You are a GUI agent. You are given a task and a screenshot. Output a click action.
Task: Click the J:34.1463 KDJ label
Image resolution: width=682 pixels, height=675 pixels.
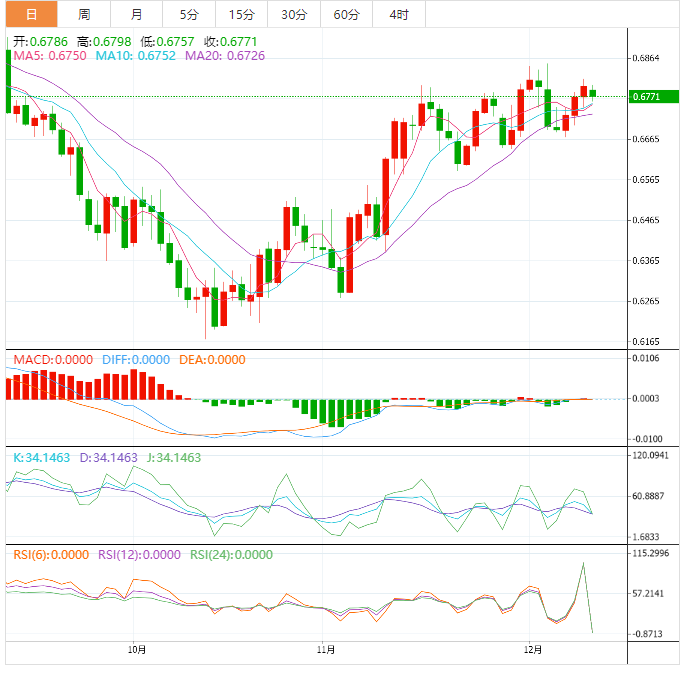tap(174, 458)
